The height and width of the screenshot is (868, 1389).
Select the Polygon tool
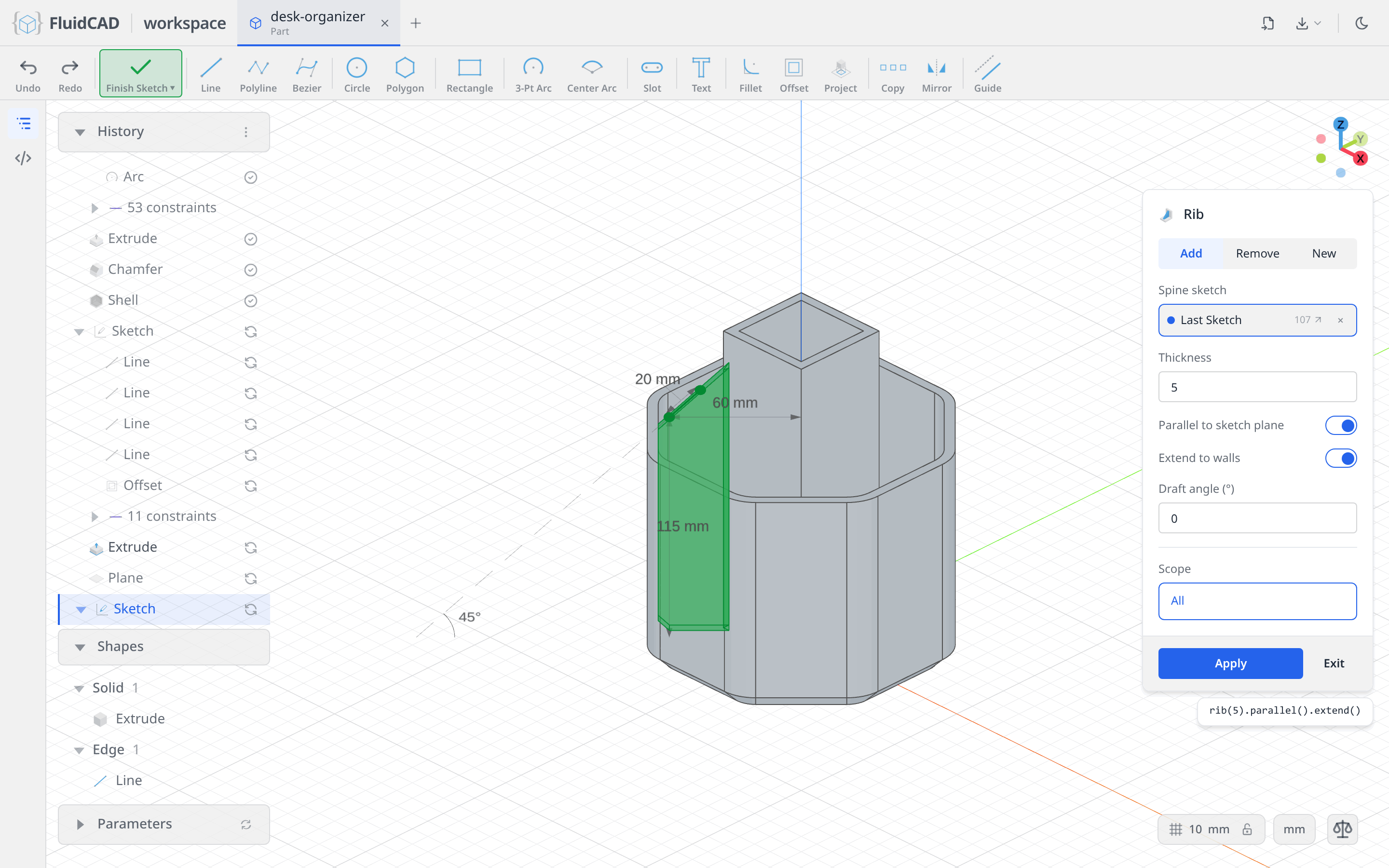405,74
